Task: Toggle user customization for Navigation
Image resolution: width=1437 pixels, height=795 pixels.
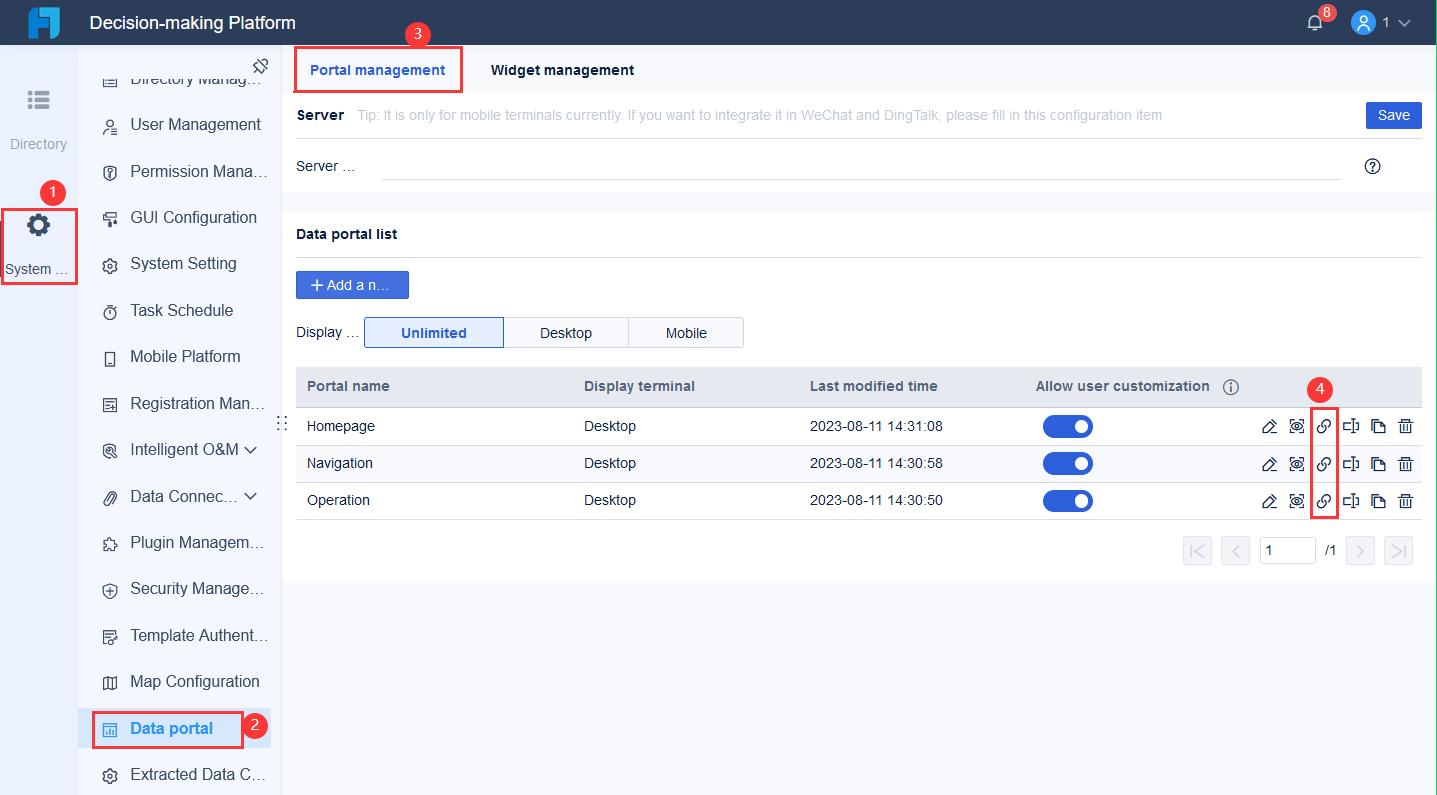Action: point(1068,463)
